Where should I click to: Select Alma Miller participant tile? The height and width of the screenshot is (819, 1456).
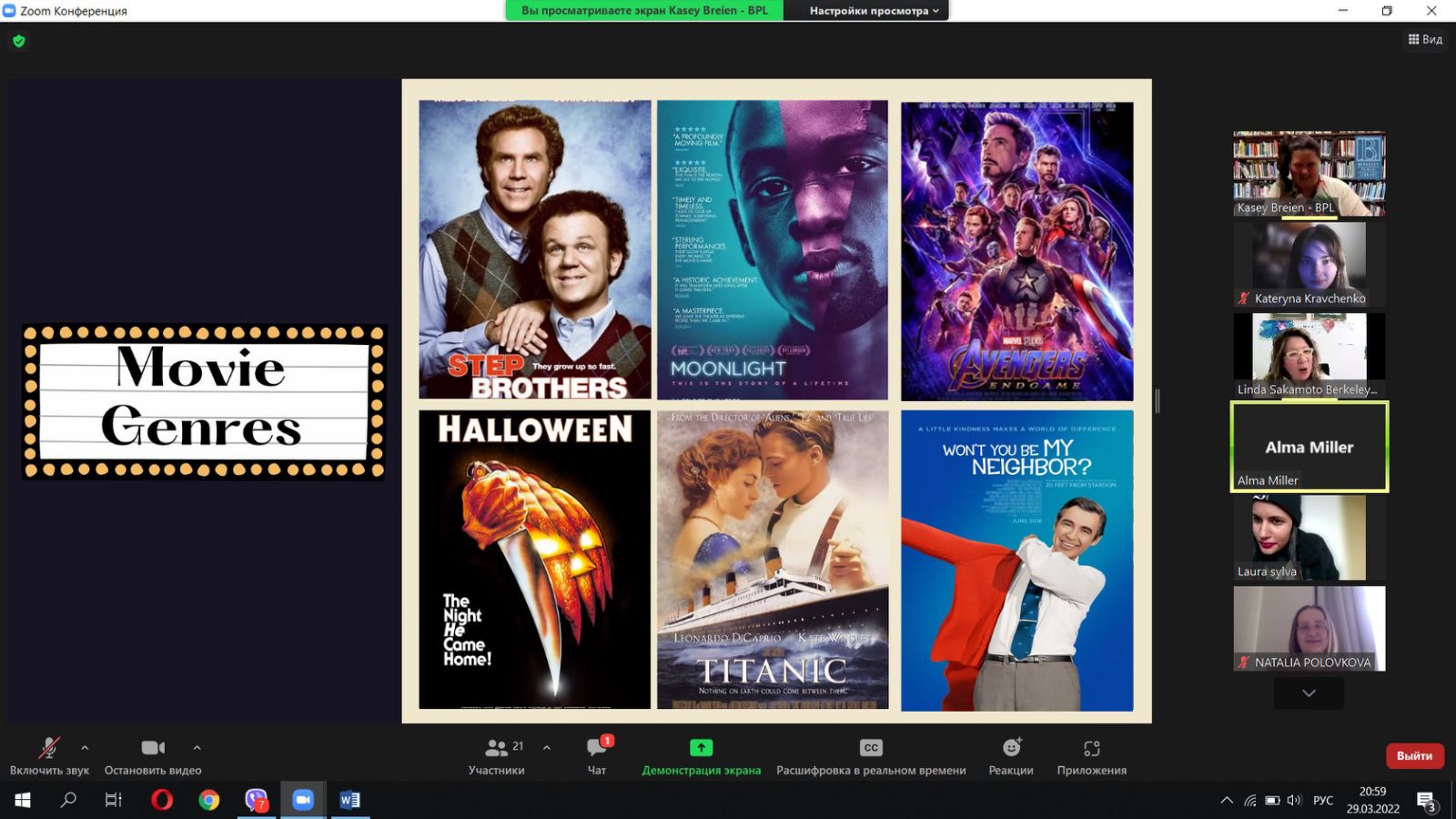point(1309,447)
